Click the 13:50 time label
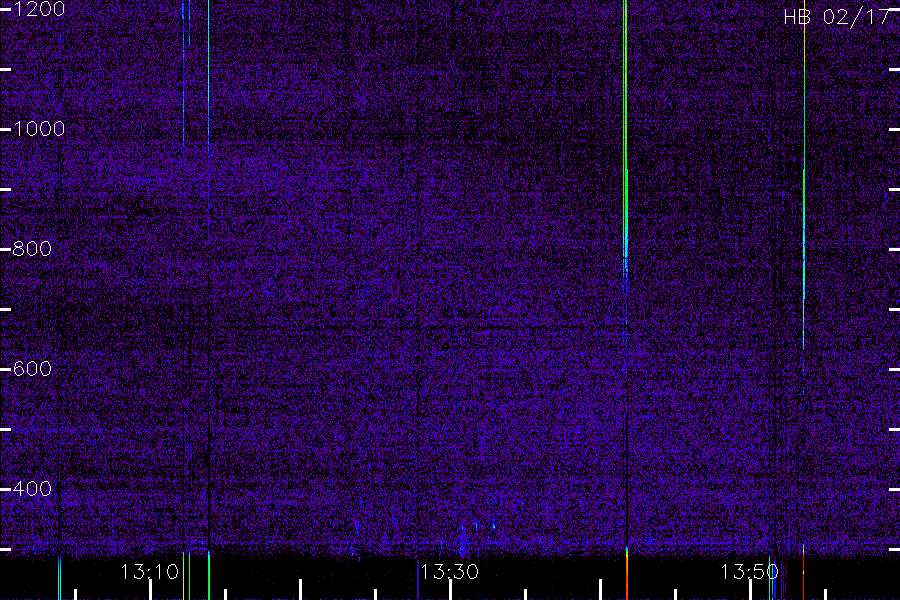This screenshot has width=900, height=600. coord(749,572)
